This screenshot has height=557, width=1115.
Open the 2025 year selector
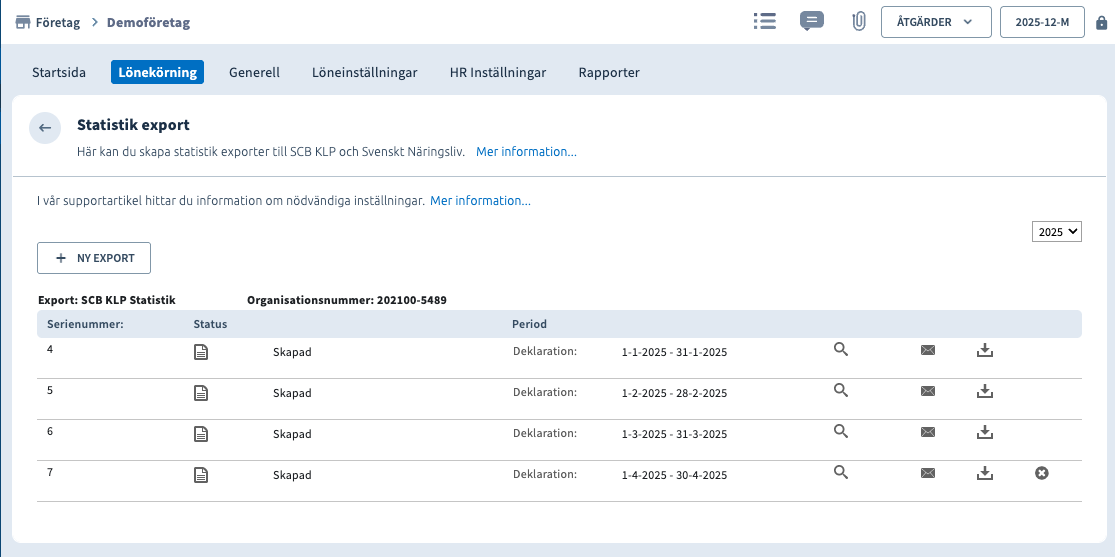[1057, 231]
